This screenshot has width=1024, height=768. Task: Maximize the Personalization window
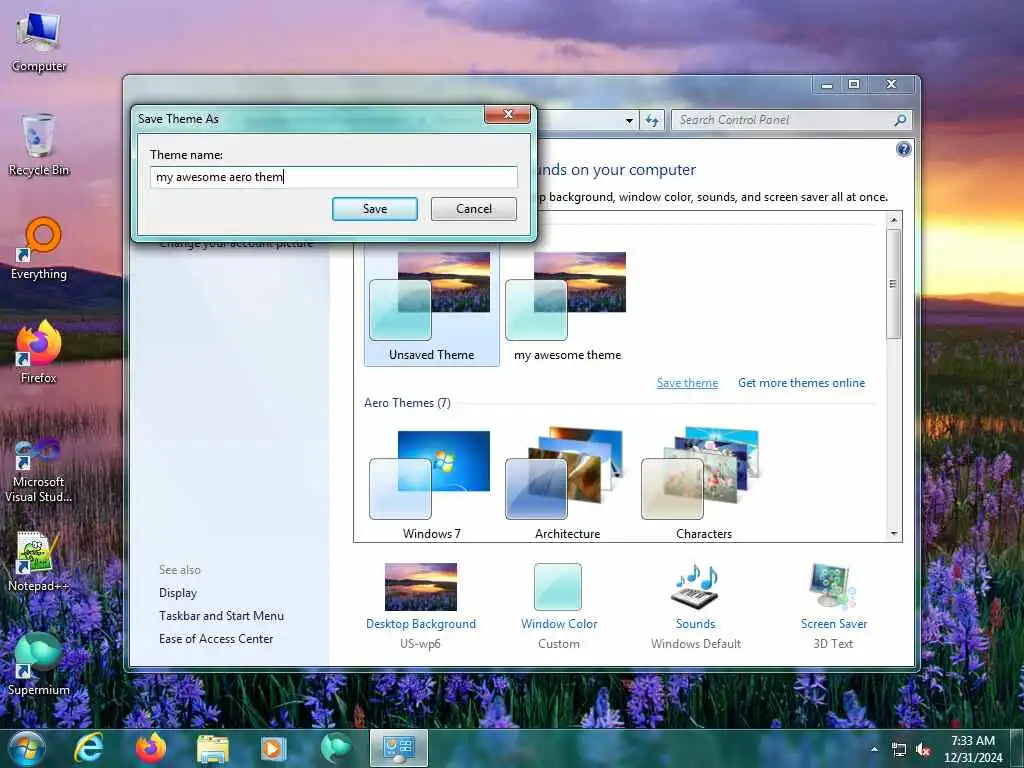(854, 84)
